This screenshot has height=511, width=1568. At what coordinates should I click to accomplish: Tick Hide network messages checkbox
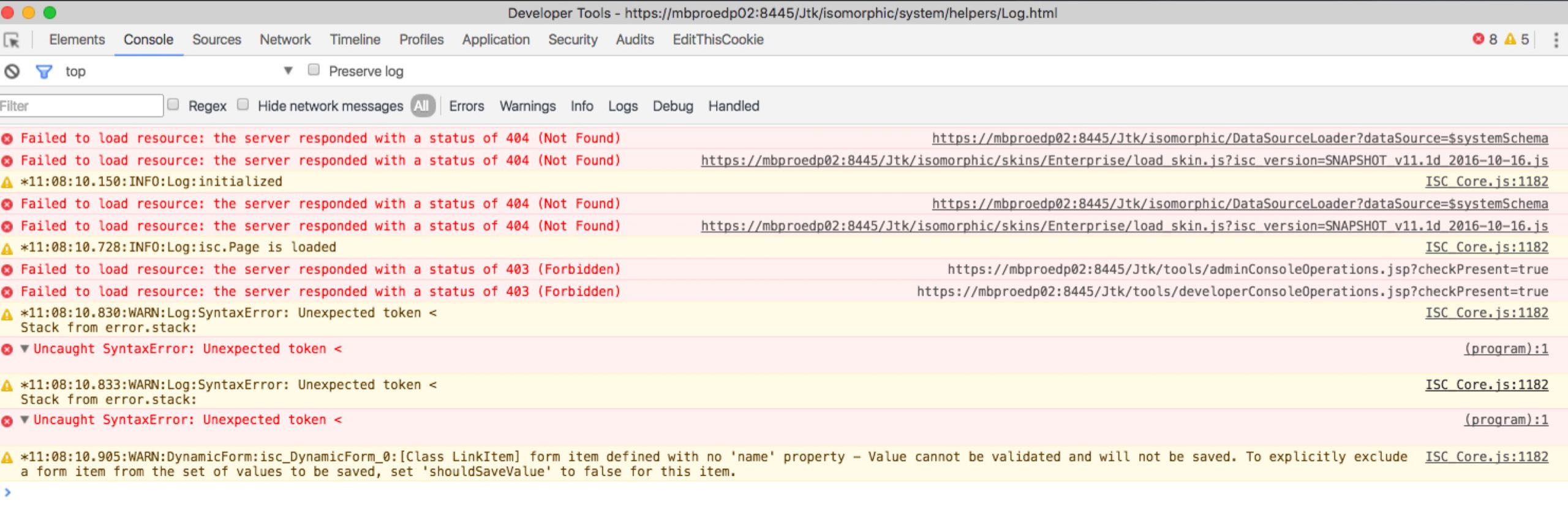coord(243,105)
